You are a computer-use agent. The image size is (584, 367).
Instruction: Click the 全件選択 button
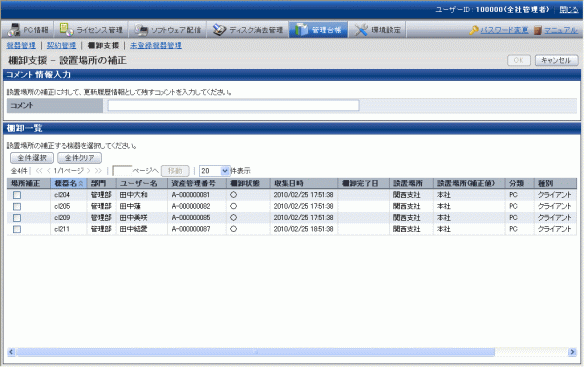point(32,158)
